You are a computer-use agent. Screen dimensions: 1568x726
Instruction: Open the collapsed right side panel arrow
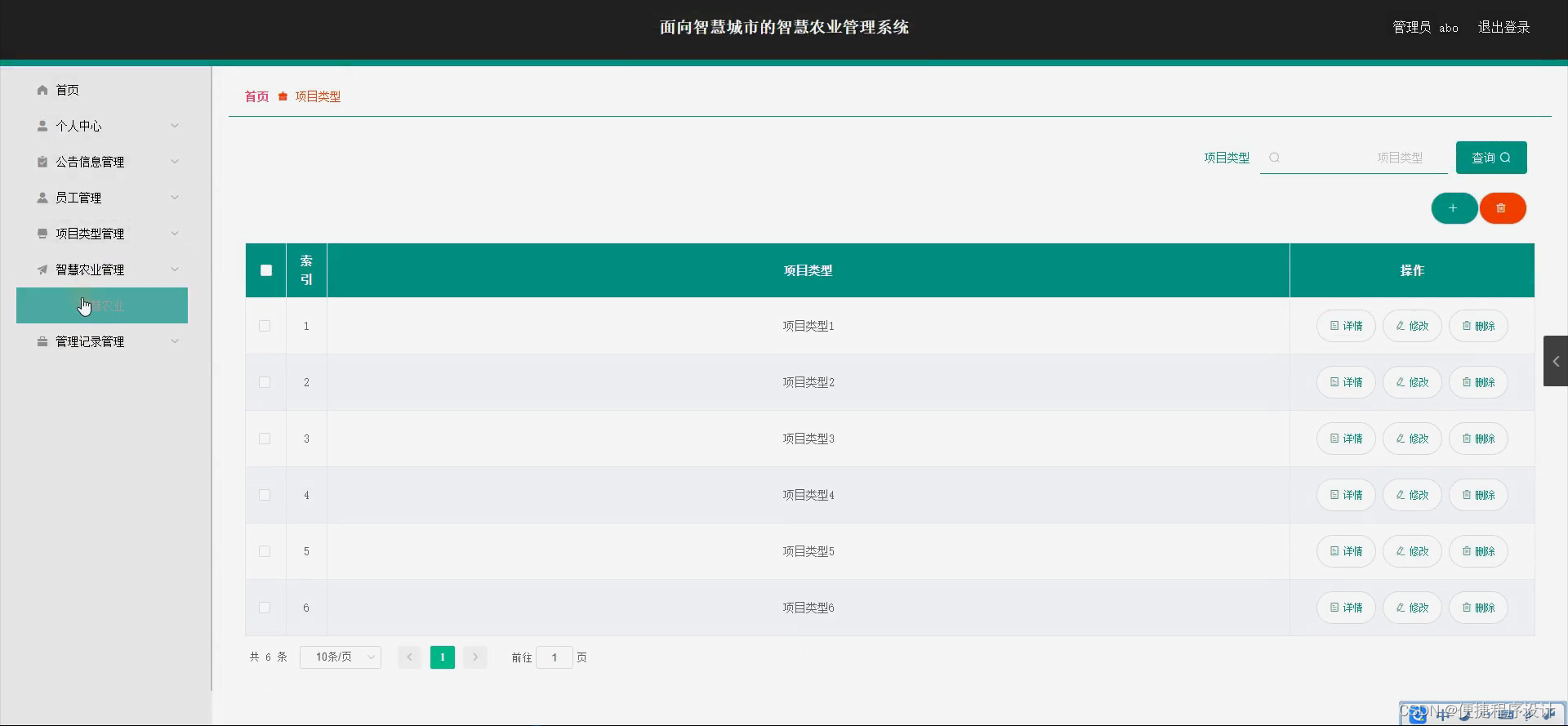[x=1556, y=361]
